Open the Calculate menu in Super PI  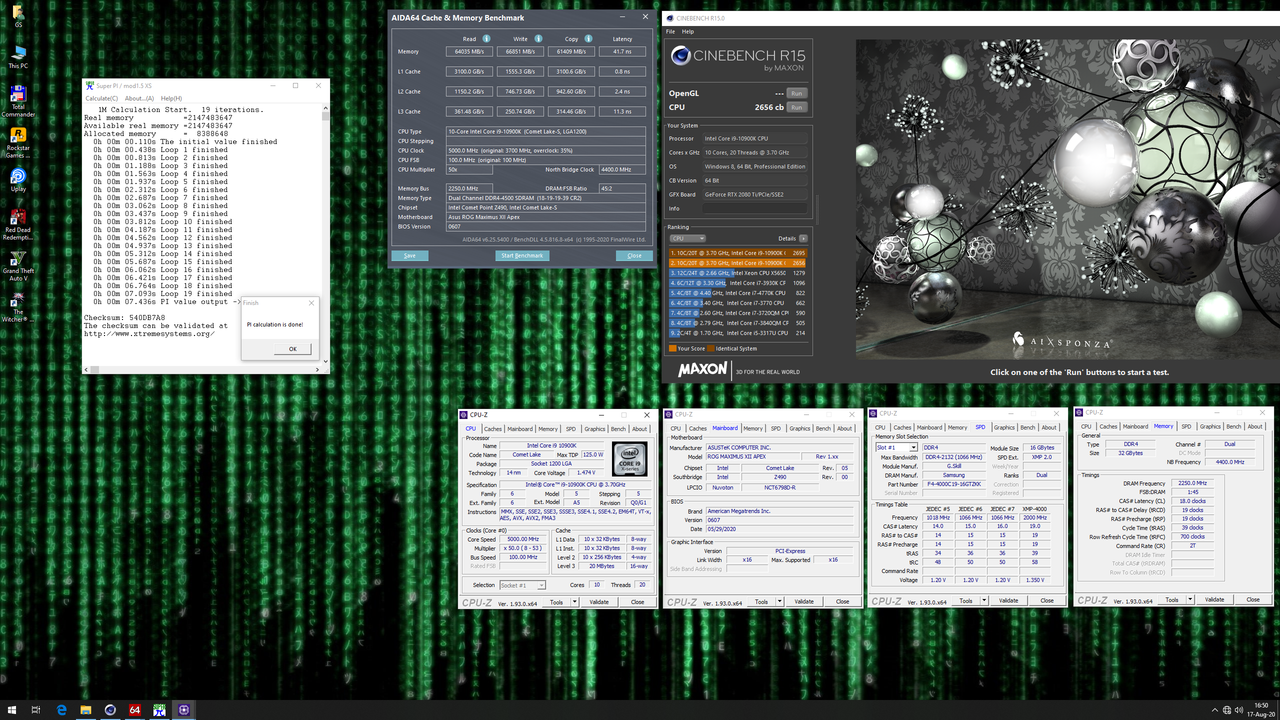point(101,98)
